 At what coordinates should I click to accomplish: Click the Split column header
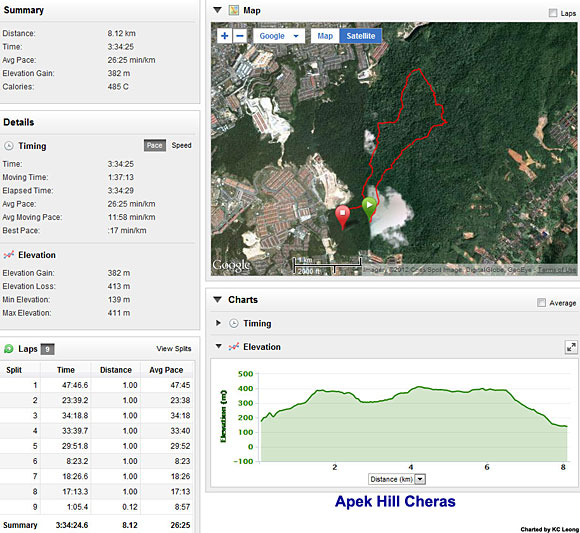pos(14,370)
